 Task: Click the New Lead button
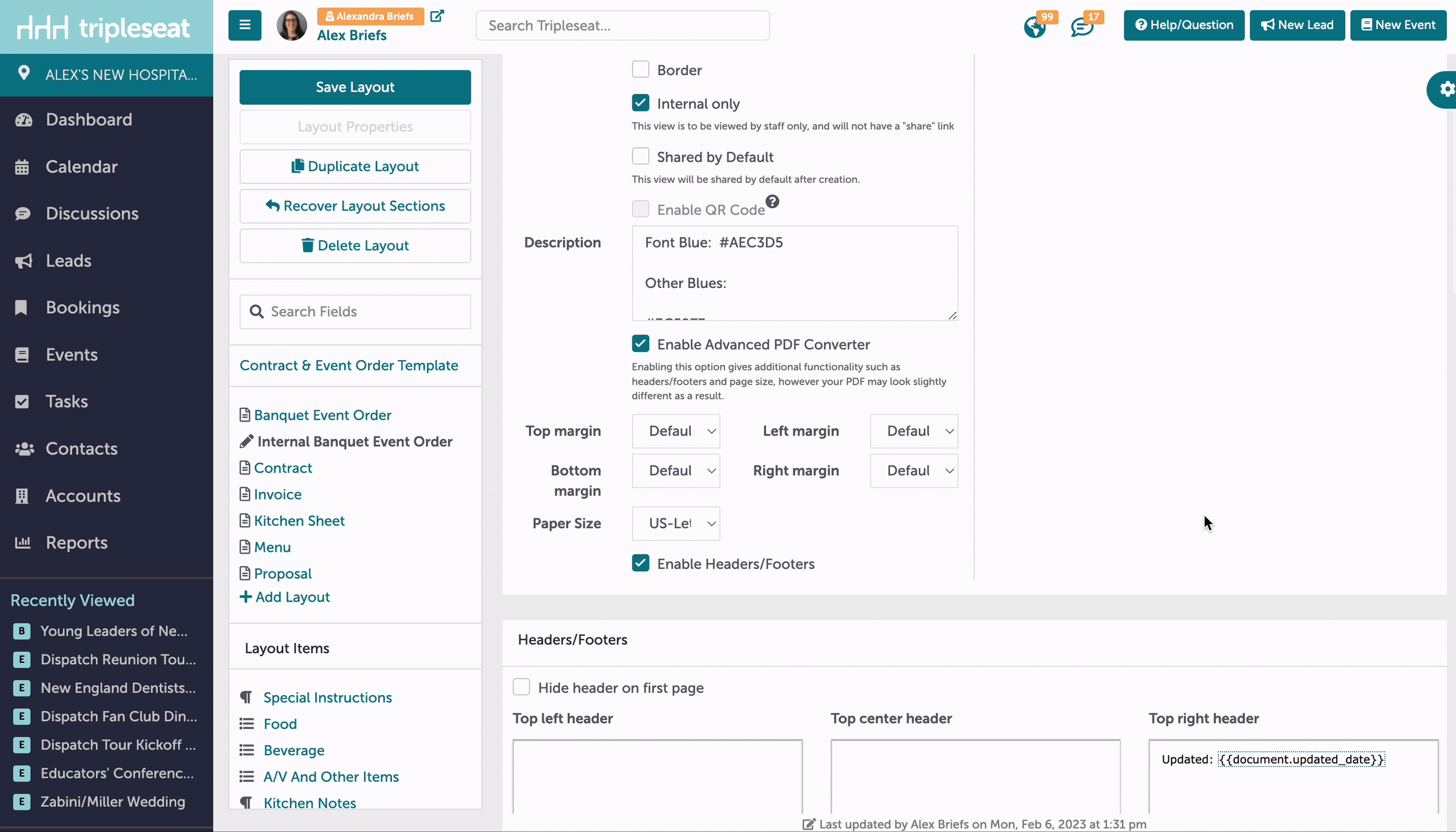[x=1297, y=25]
